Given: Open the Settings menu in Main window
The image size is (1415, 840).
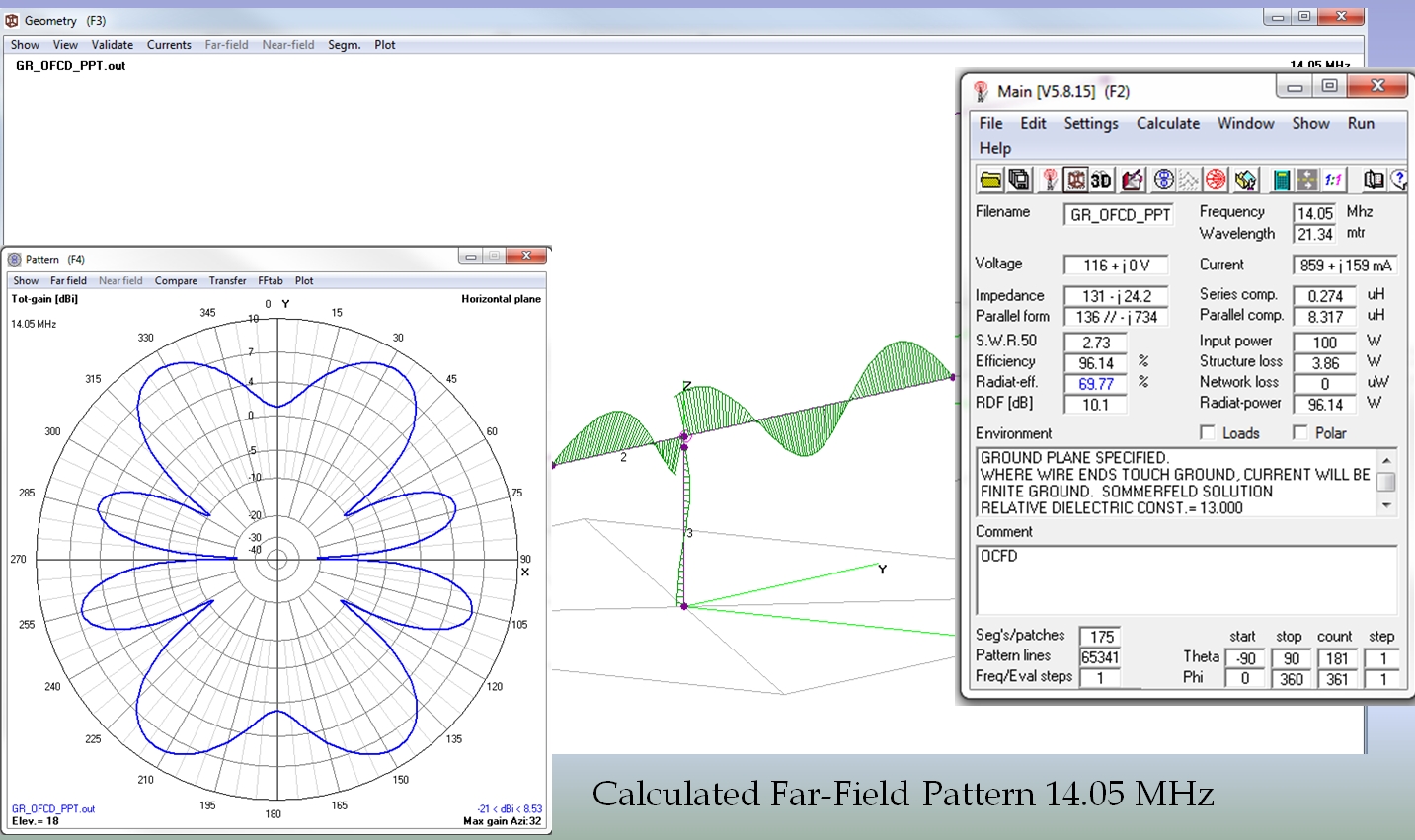Looking at the screenshot, I should (1090, 123).
